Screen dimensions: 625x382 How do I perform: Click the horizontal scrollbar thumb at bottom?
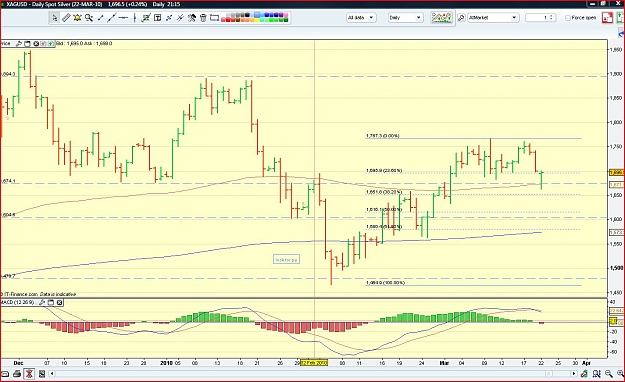click(549, 374)
